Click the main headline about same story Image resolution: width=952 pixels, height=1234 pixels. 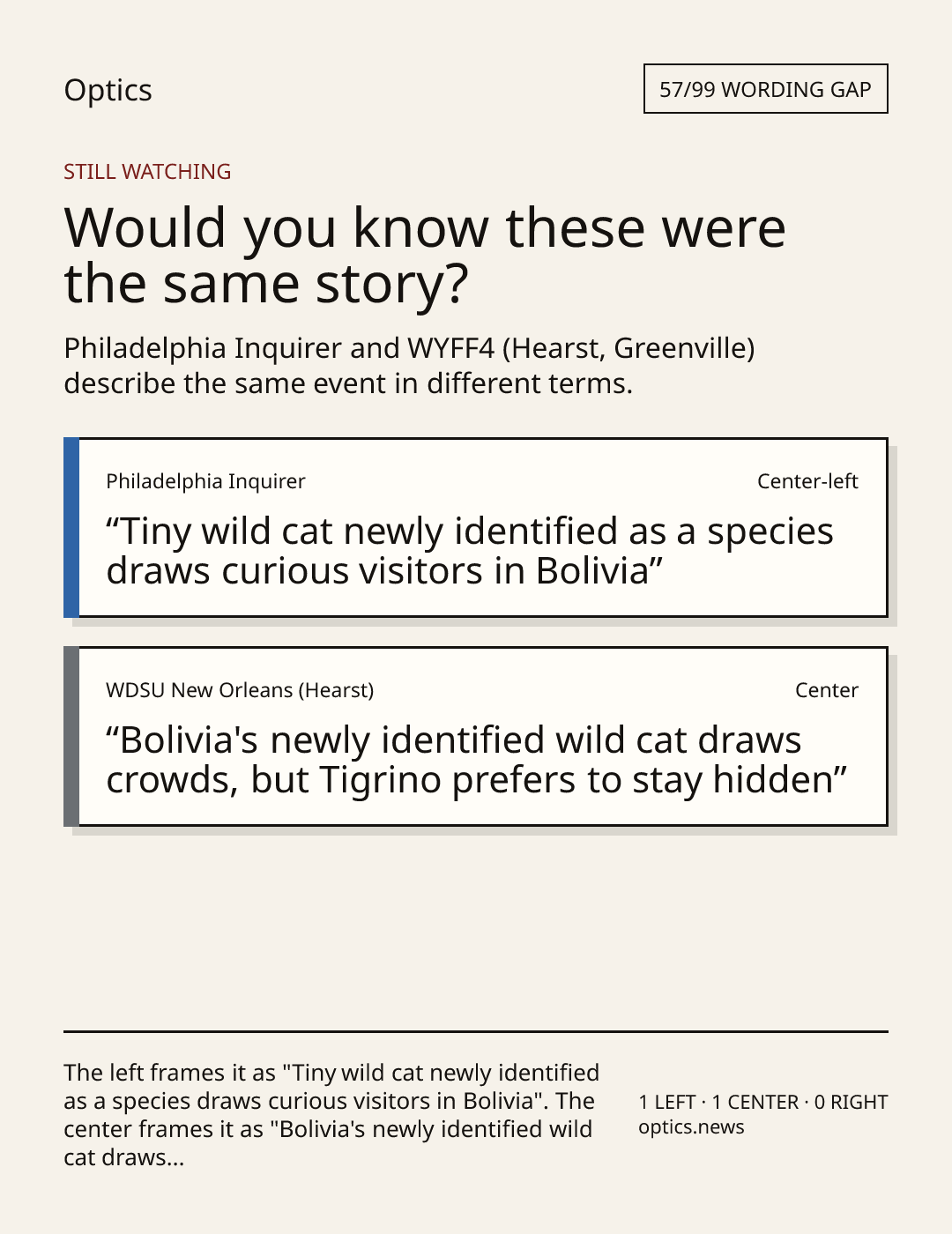click(425, 255)
